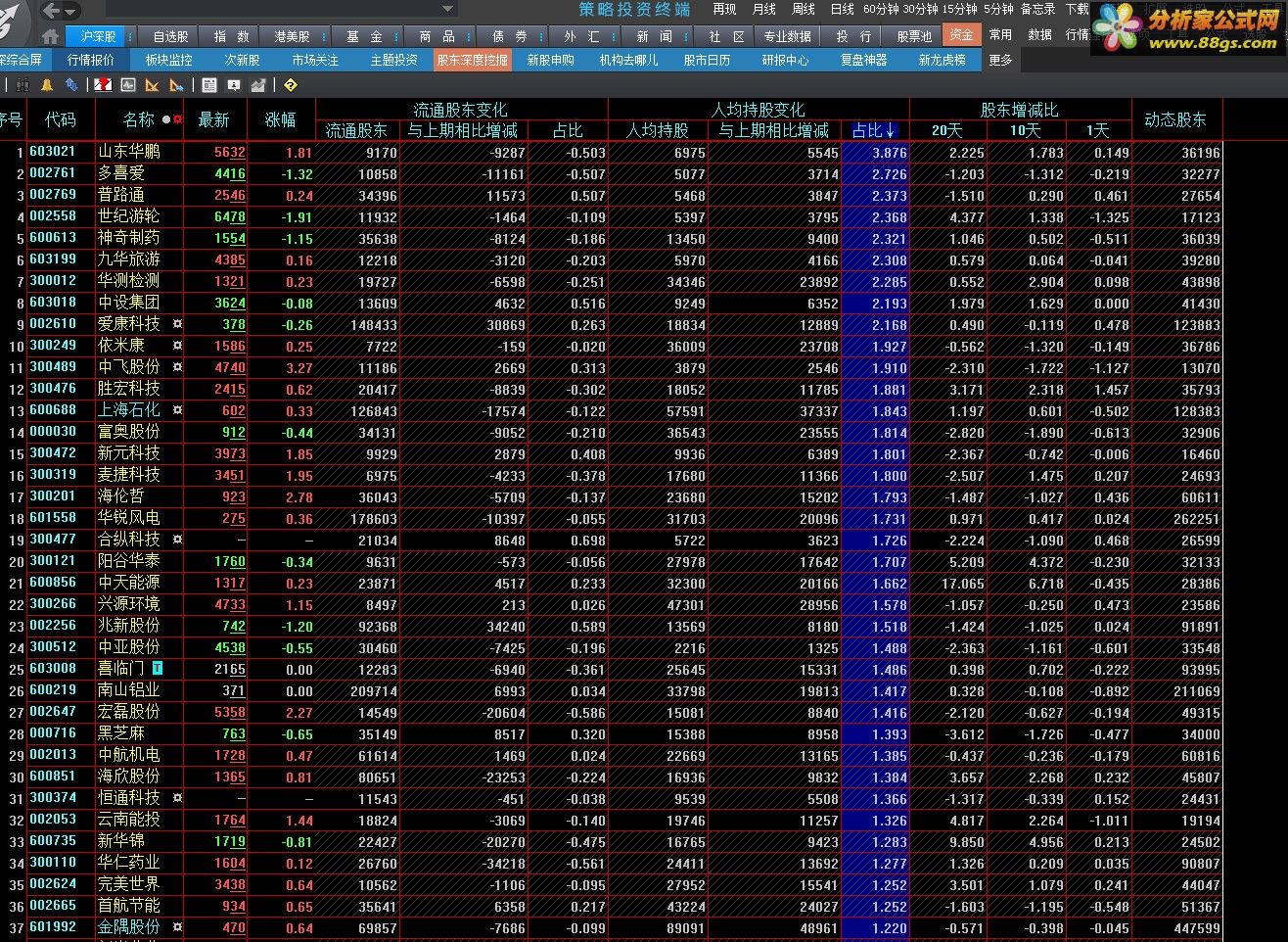This screenshot has height=942, width=1288.
Task: Select the 股东深度挖掘 sub-tab
Action: [x=472, y=60]
